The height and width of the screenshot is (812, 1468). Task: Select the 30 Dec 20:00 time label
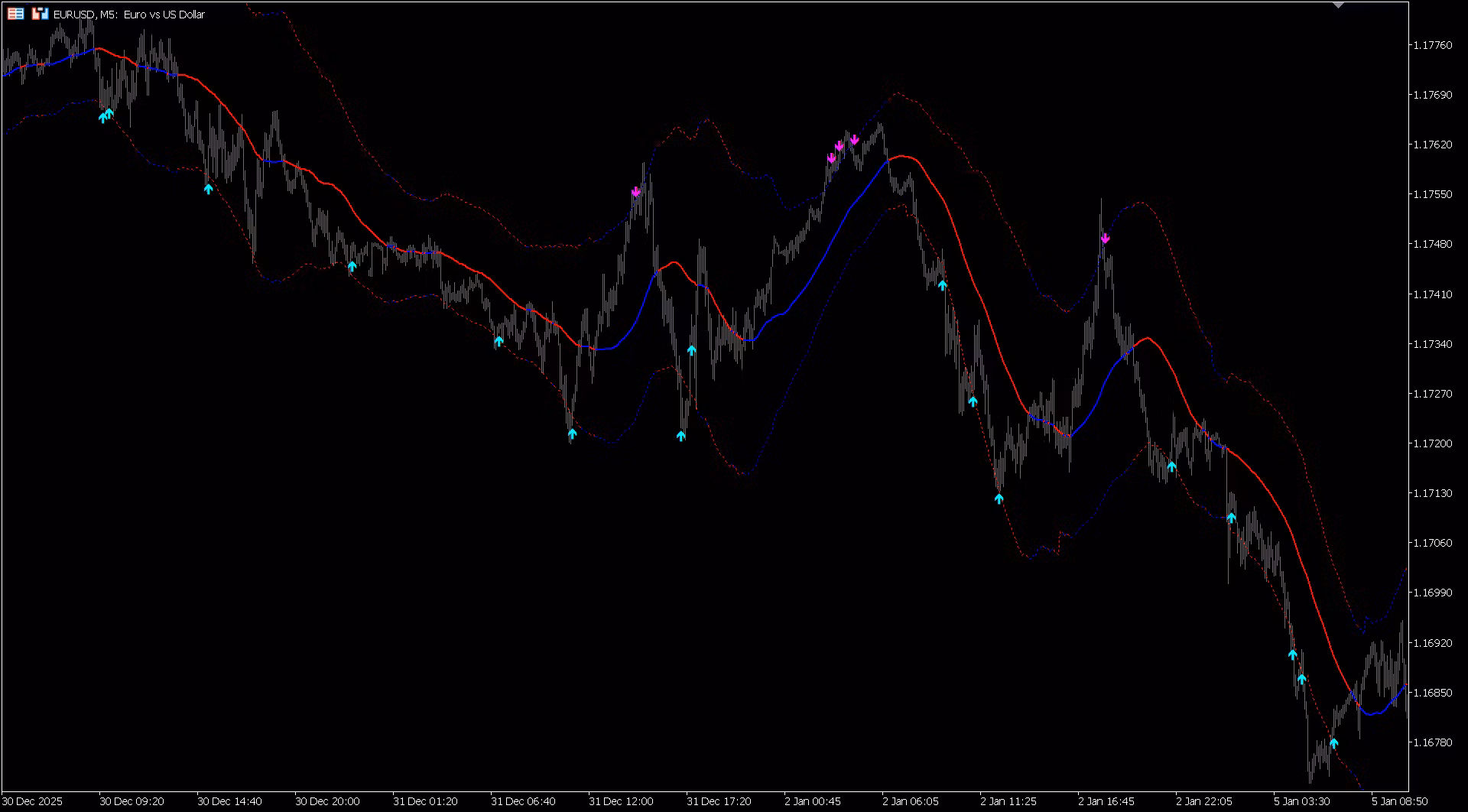(x=327, y=801)
